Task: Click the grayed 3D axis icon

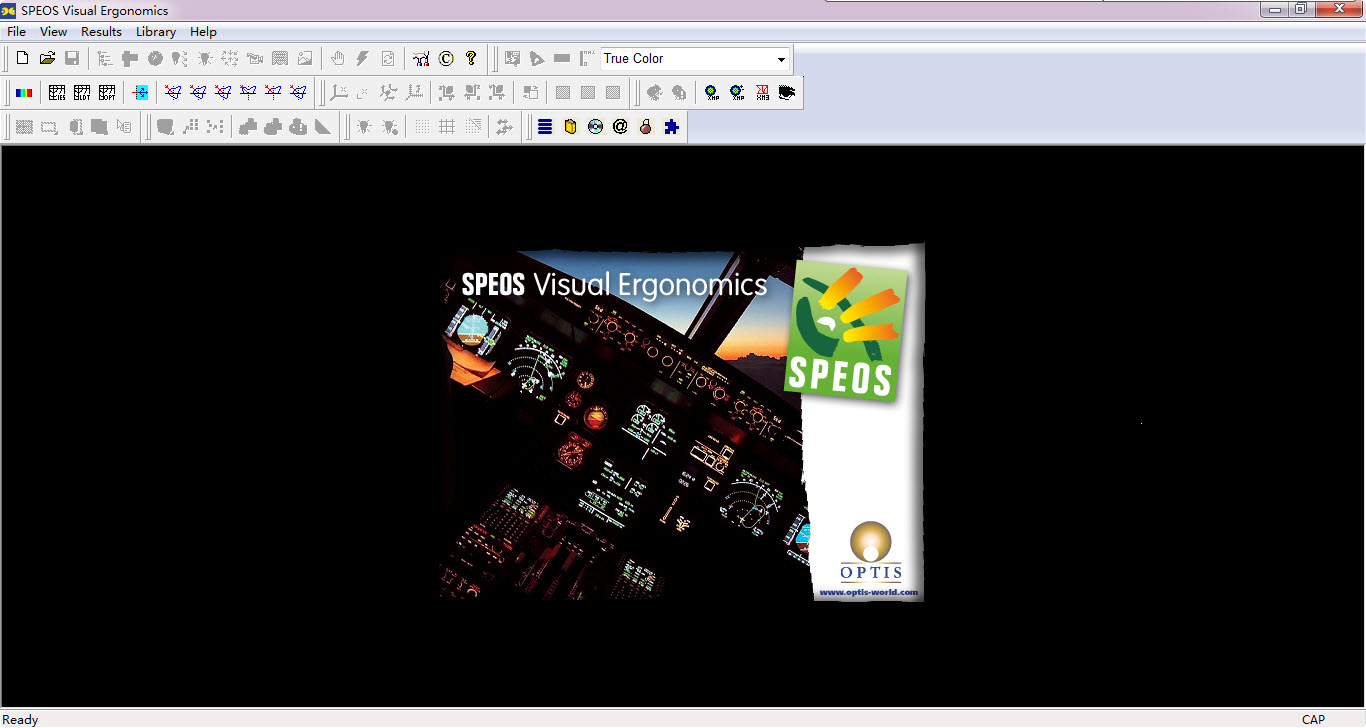Action: (x=339, y=93)
